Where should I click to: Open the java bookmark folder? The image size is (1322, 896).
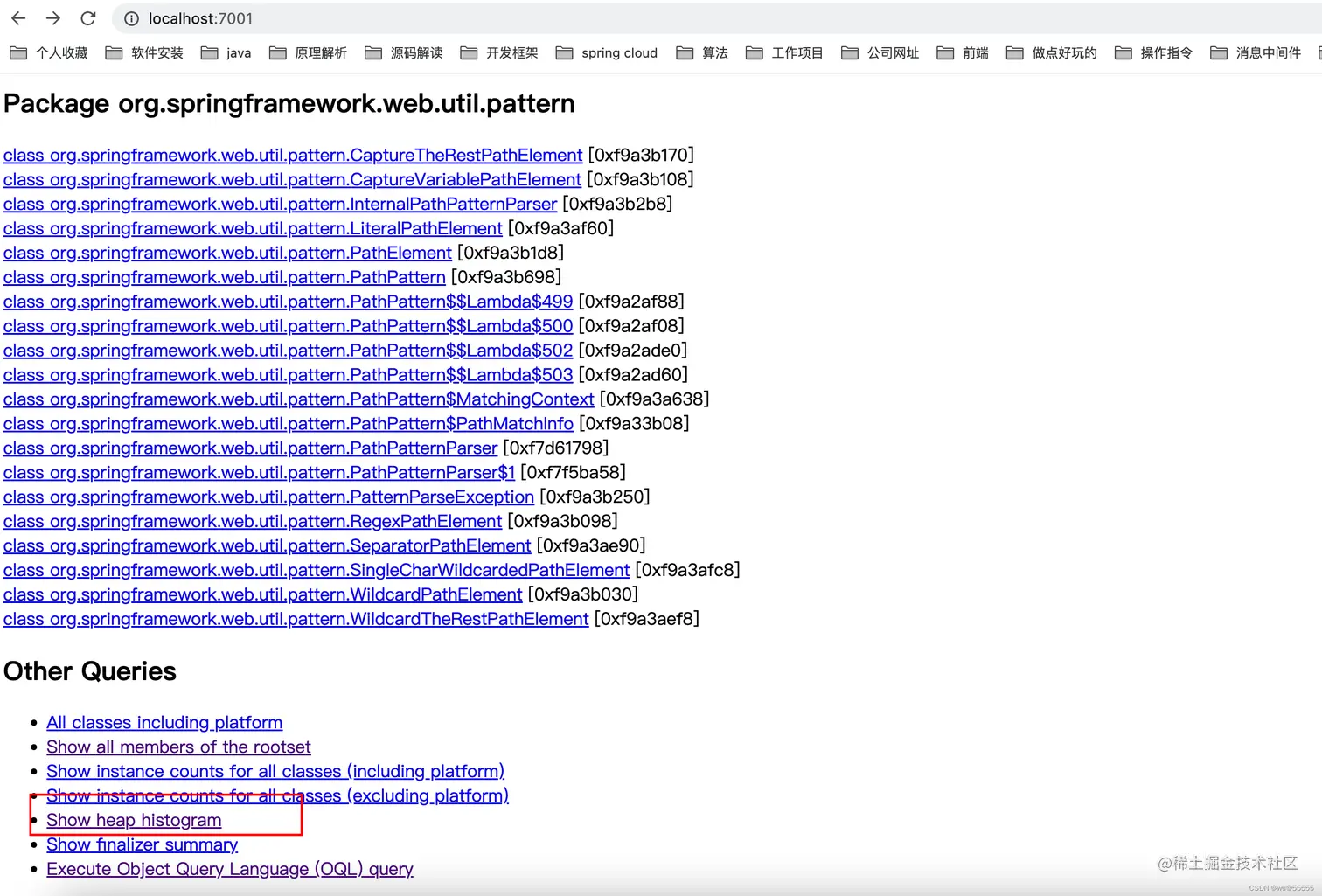(226, 53)
